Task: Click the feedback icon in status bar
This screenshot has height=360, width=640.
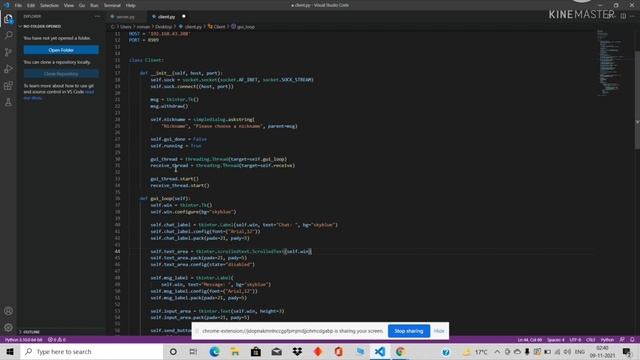Action: (x=622, y=340)
